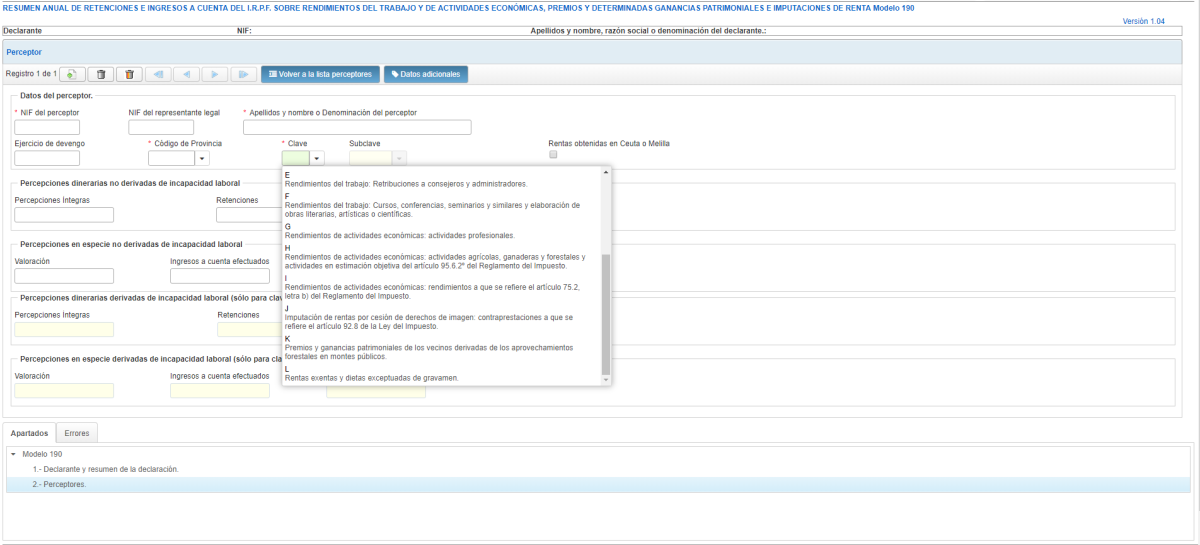
Task: Select clave H actividades agrícolas, ganaderas
Action: [x=442, y=257]
